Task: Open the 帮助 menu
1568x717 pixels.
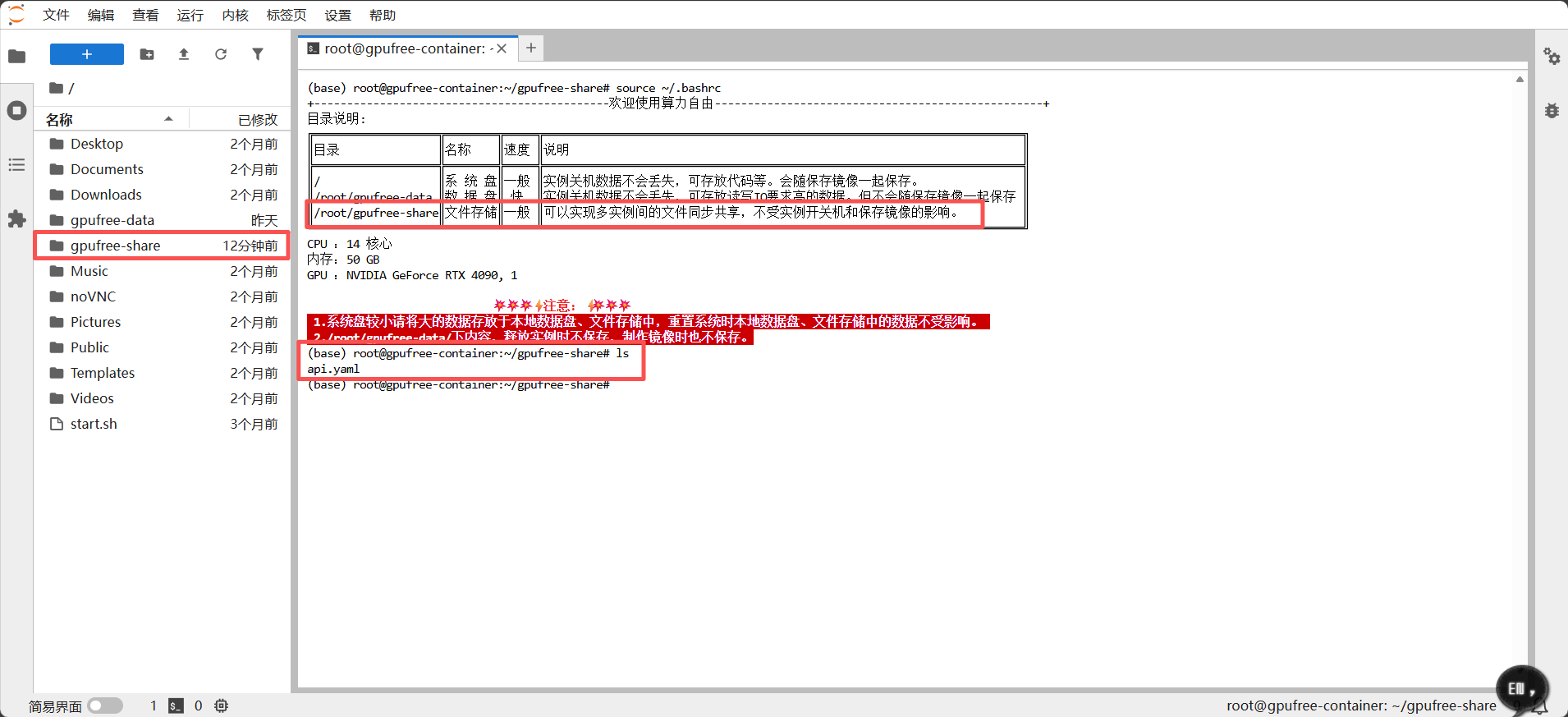Action: tap(383, 15)
